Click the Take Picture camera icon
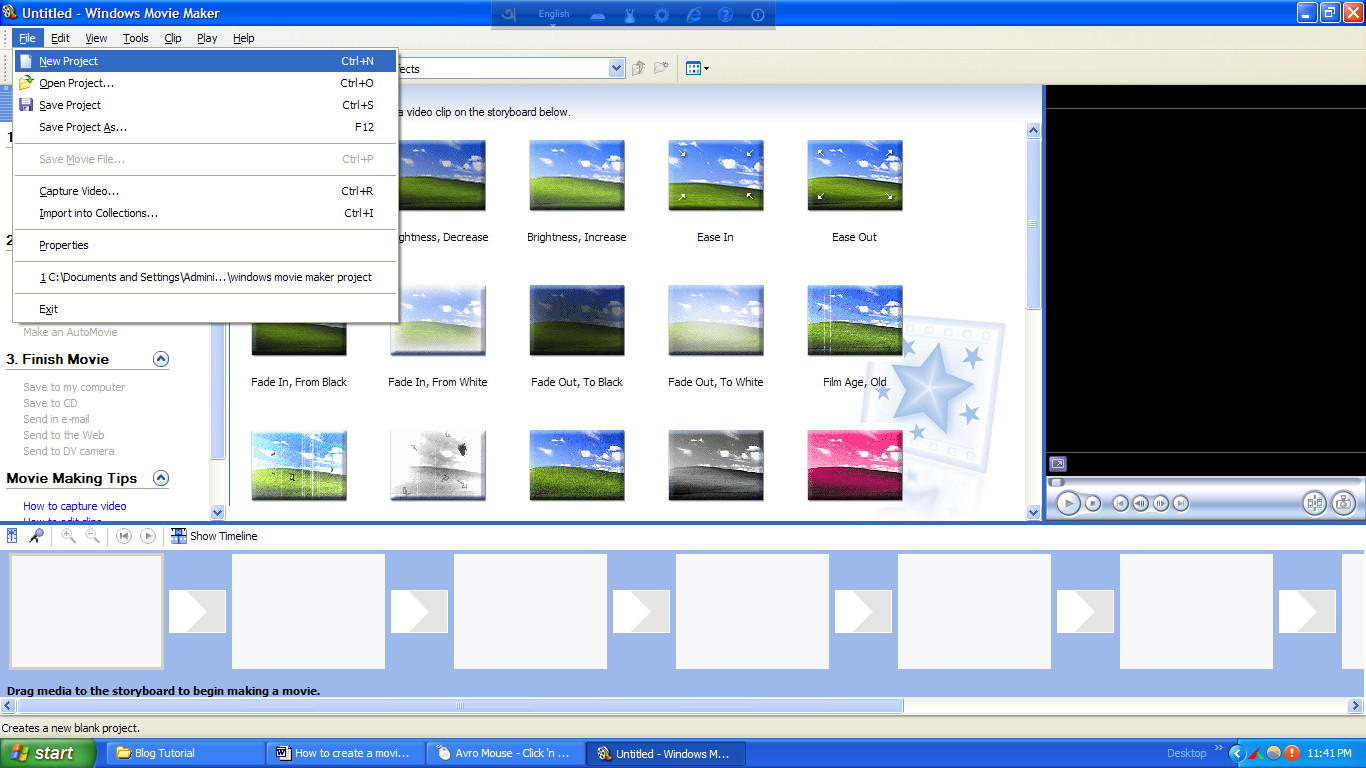Screen dimensions: 1366x768 [1344, 504]
